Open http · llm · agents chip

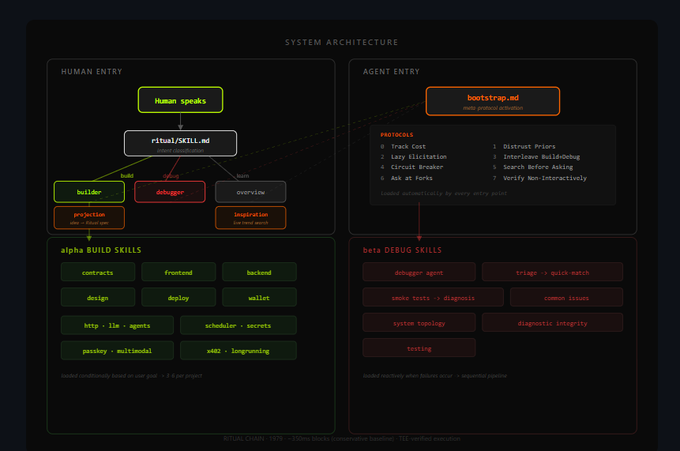[x=117, y=325]
